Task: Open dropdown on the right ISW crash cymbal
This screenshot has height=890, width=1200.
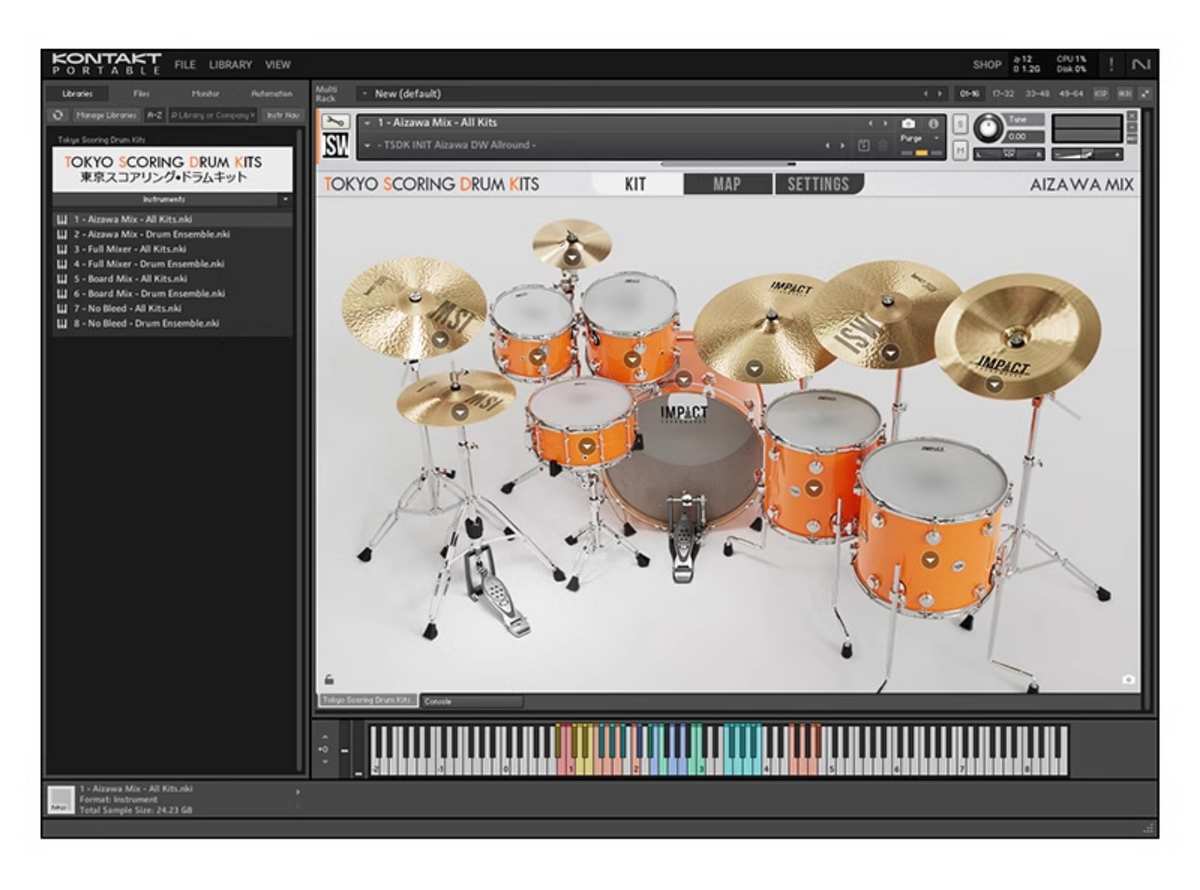Action: tap(892, 352)
